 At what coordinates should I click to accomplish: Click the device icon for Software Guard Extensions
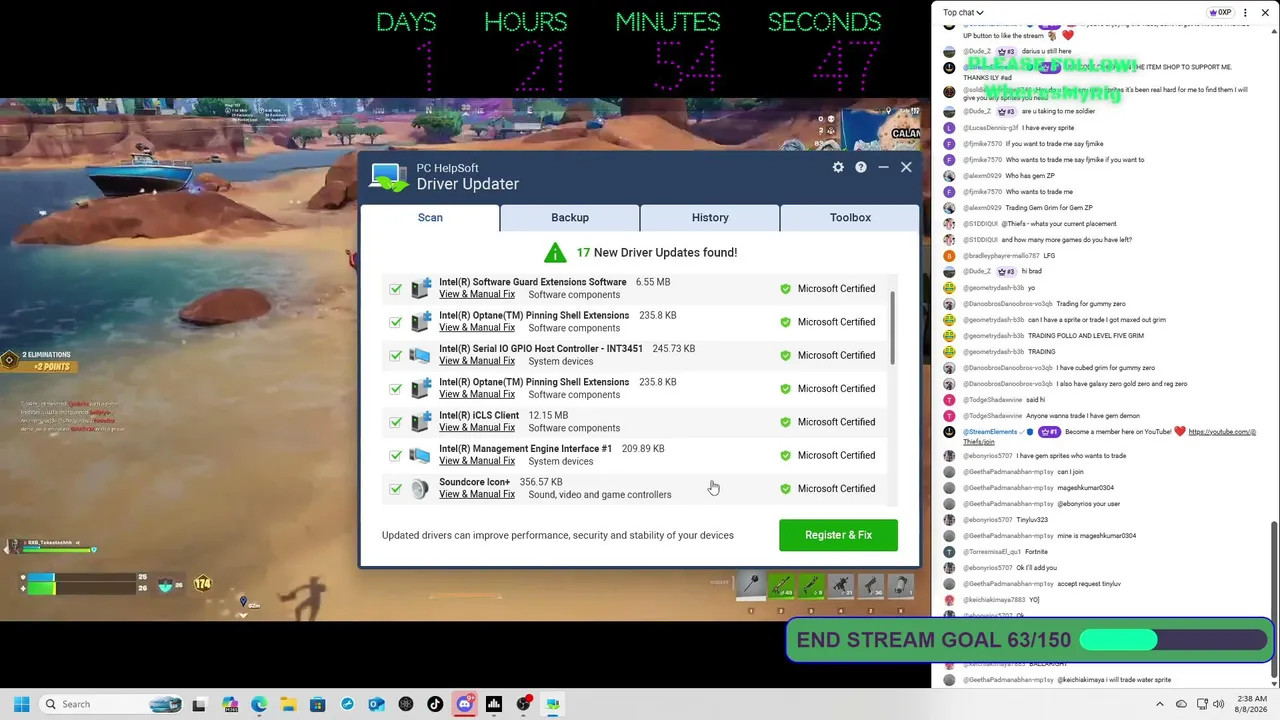point(420,288)
